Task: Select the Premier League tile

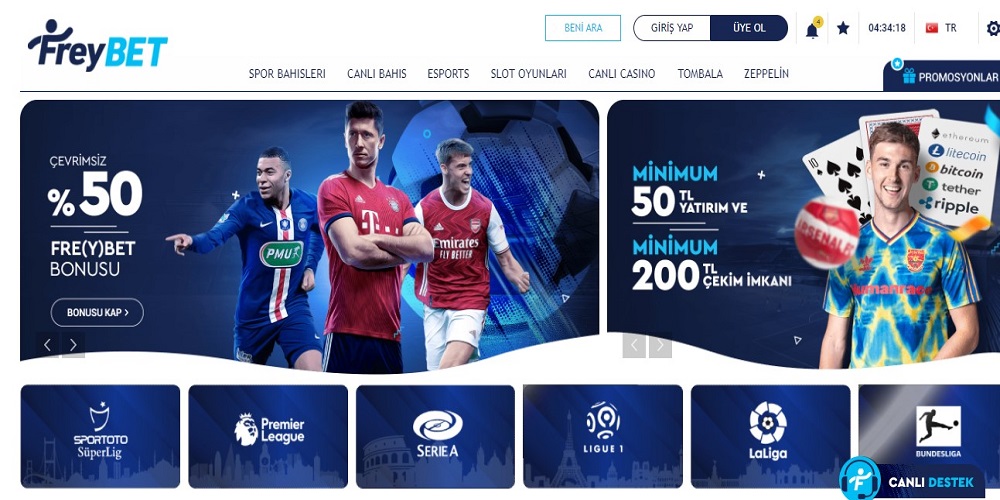Action: tap(268, 436)
